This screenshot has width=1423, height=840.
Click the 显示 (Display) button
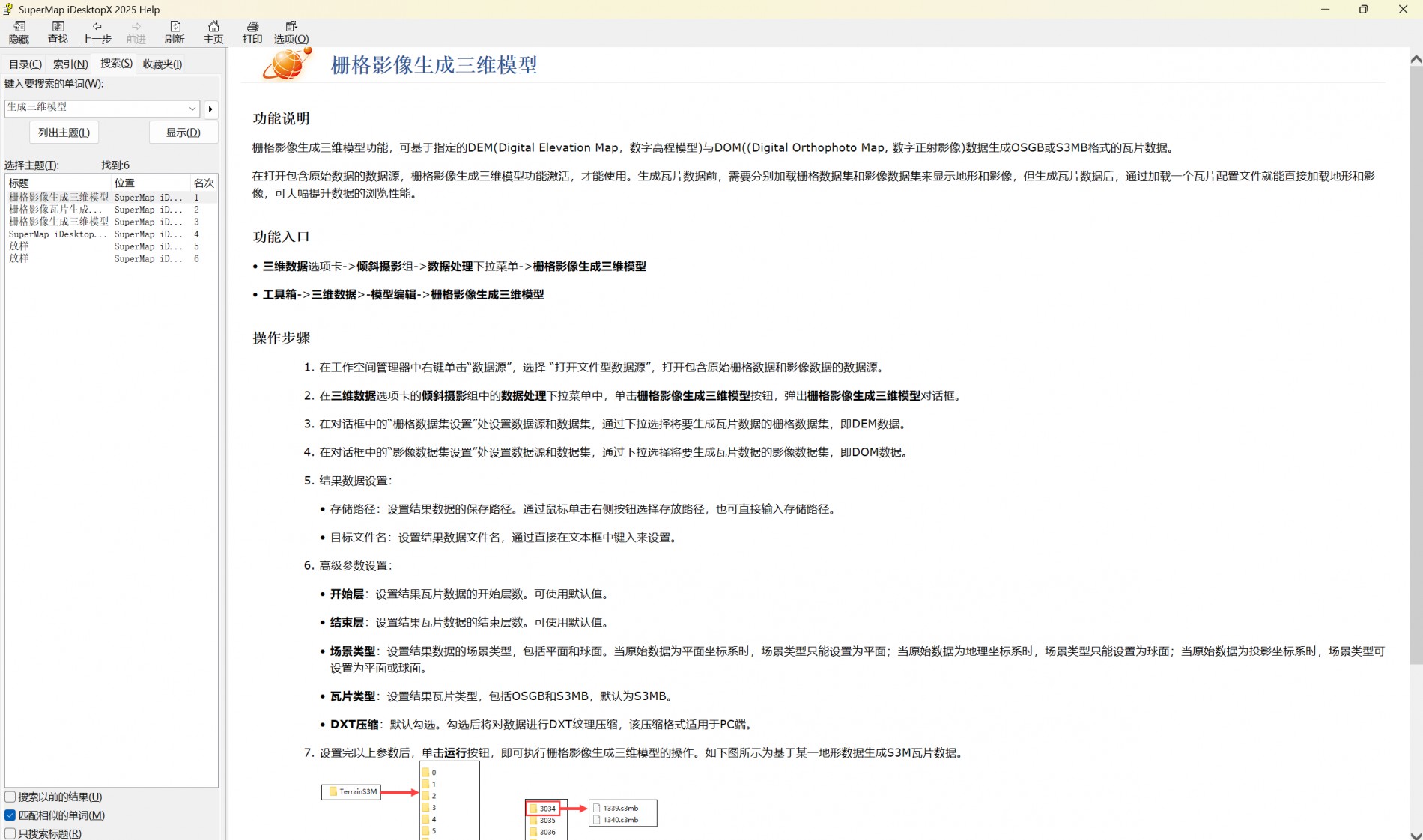coord(183,133)
